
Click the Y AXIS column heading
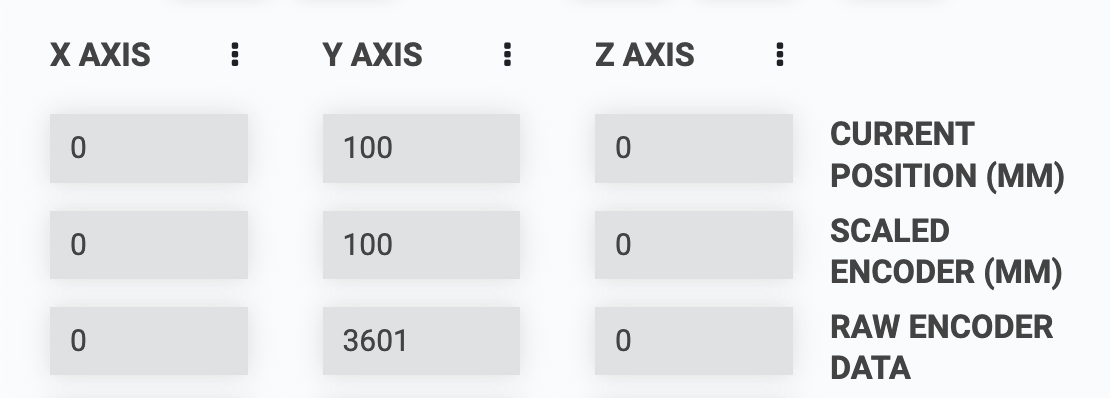coord(372,55)
